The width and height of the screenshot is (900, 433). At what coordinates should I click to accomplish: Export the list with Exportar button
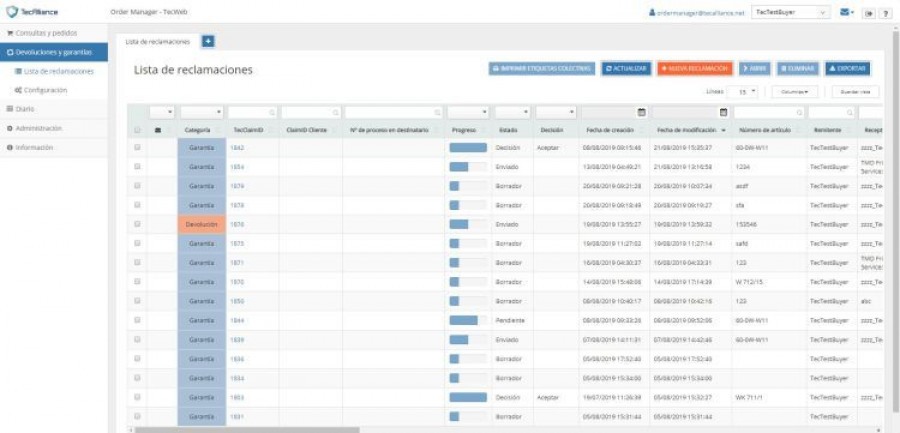coord(848,68)
